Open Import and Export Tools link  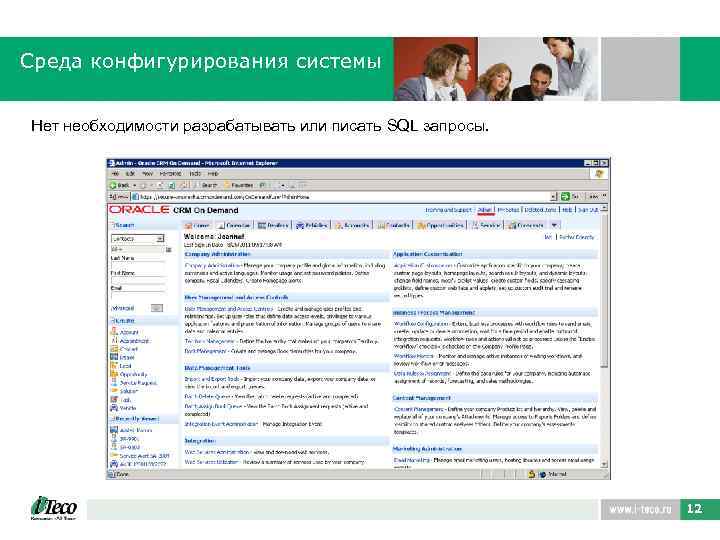pos(212,379)
